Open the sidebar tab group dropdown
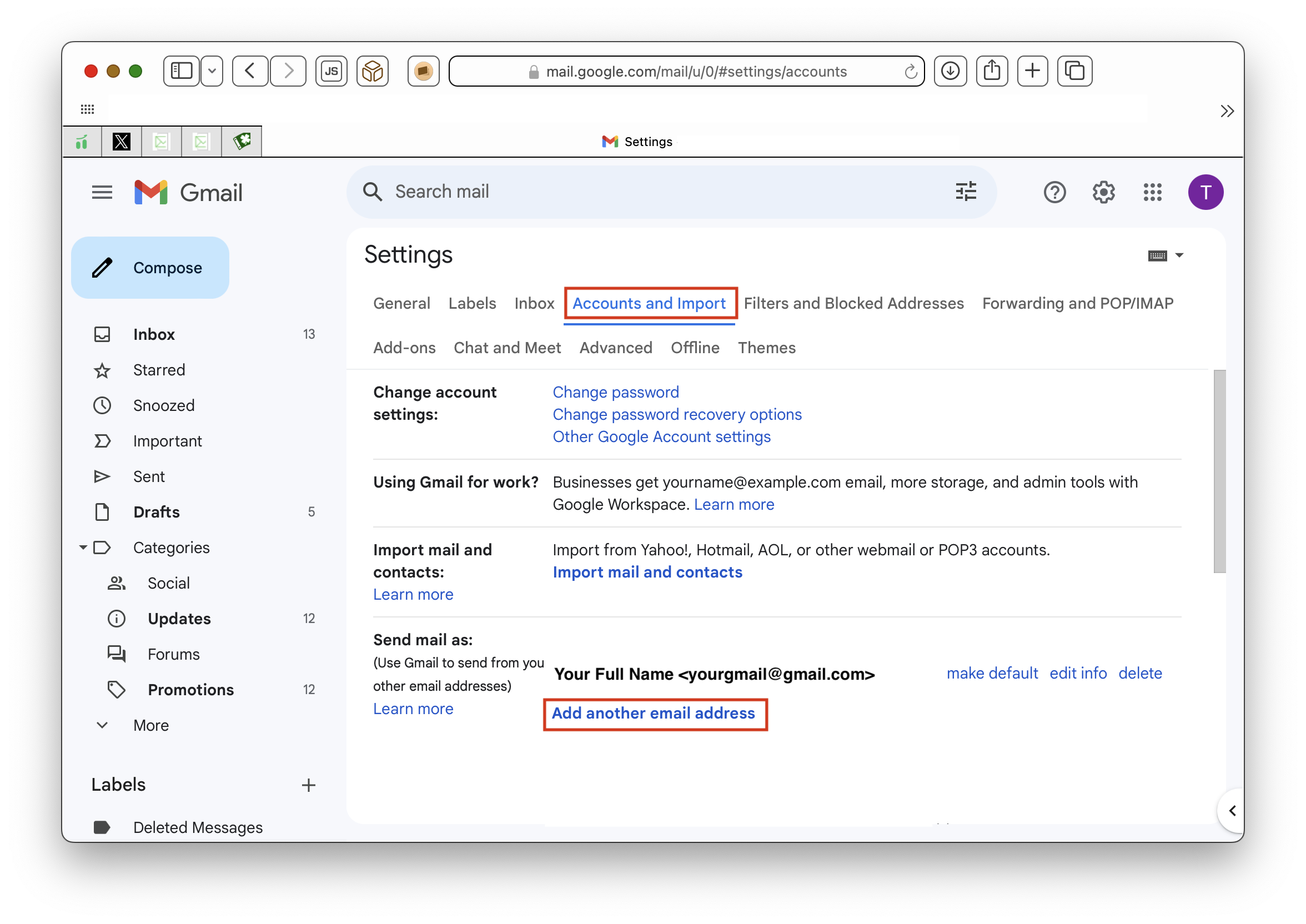The height and width of the screenshot is (924, 1306). click(x=212, y=71)
